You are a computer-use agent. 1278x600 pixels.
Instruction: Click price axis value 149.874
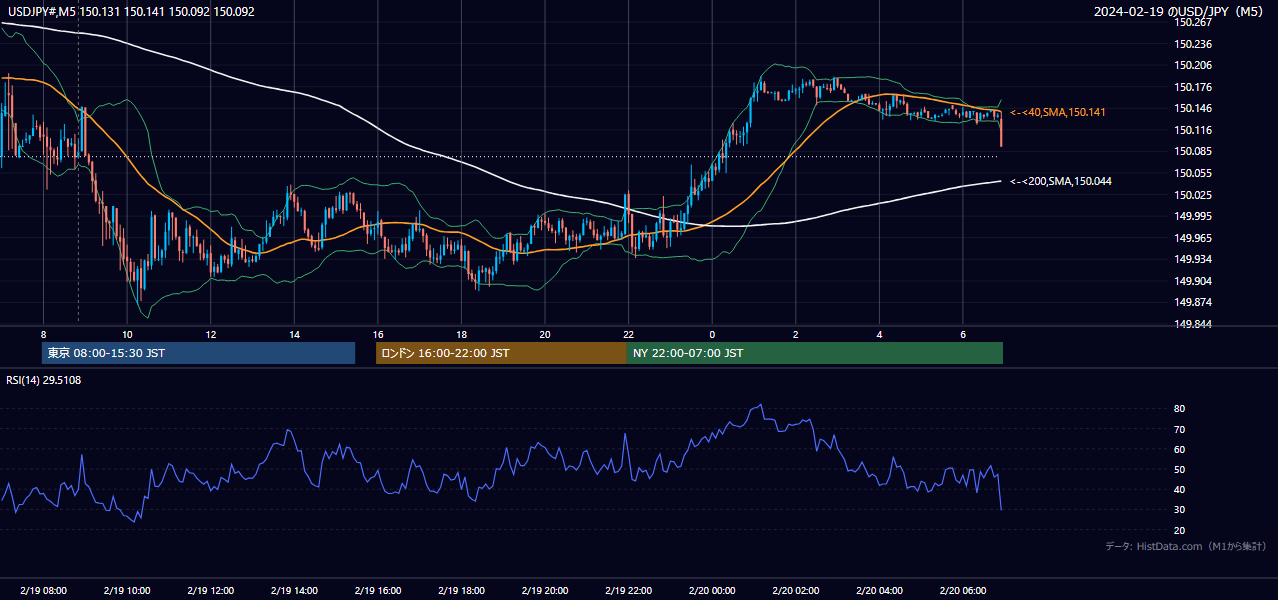[x=1192, y=303]
